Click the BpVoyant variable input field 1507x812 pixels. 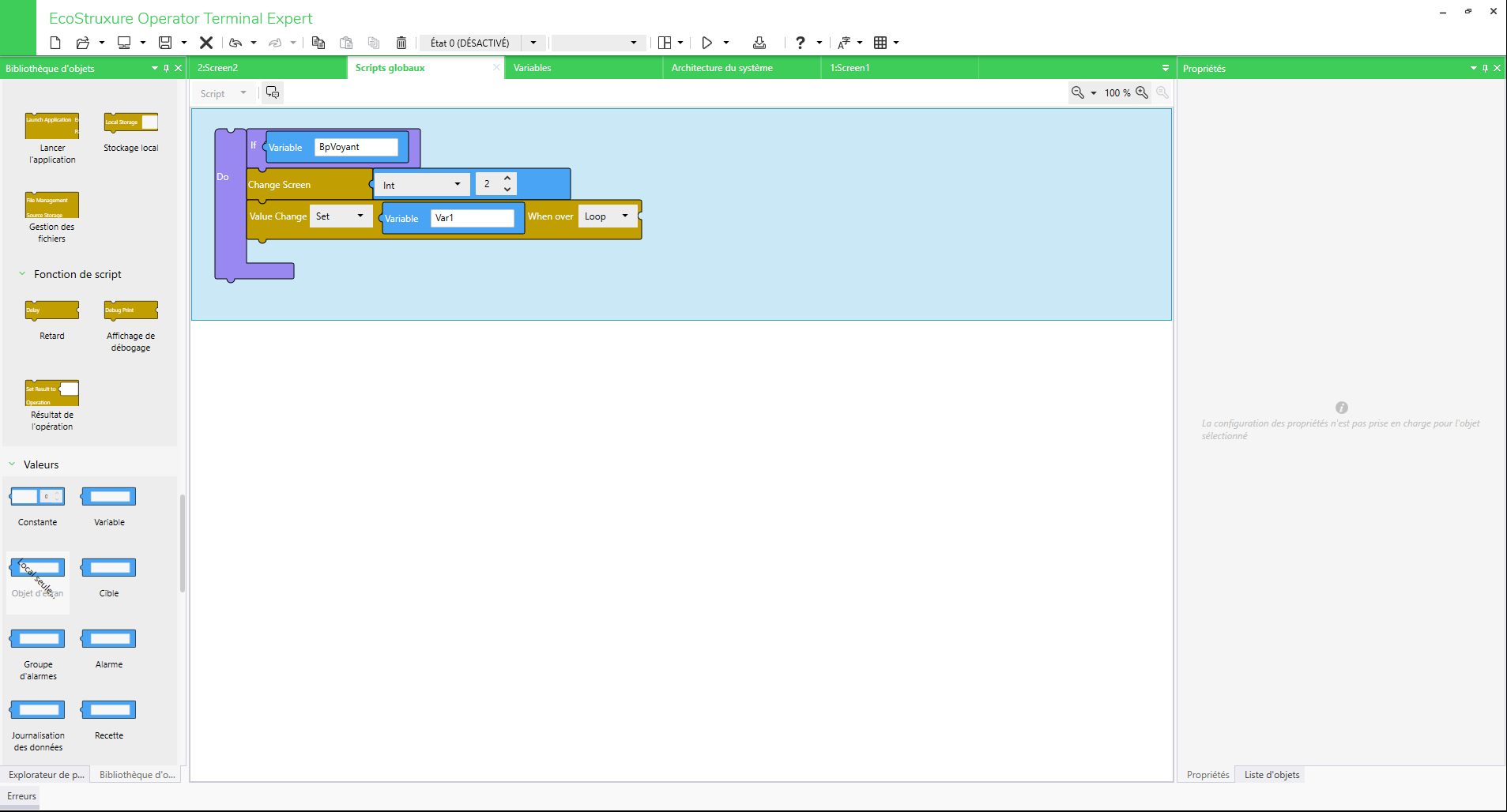point(356,147)
